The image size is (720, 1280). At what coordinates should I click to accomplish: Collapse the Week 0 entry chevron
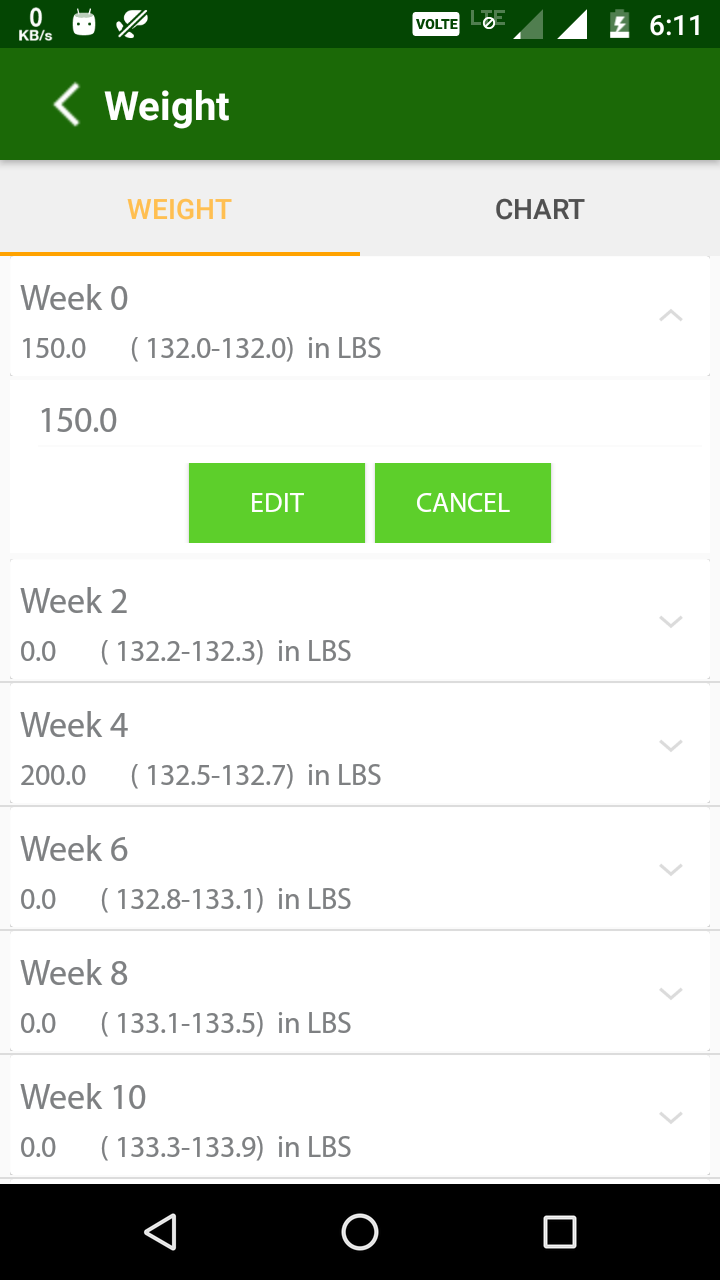coord(671,316)
